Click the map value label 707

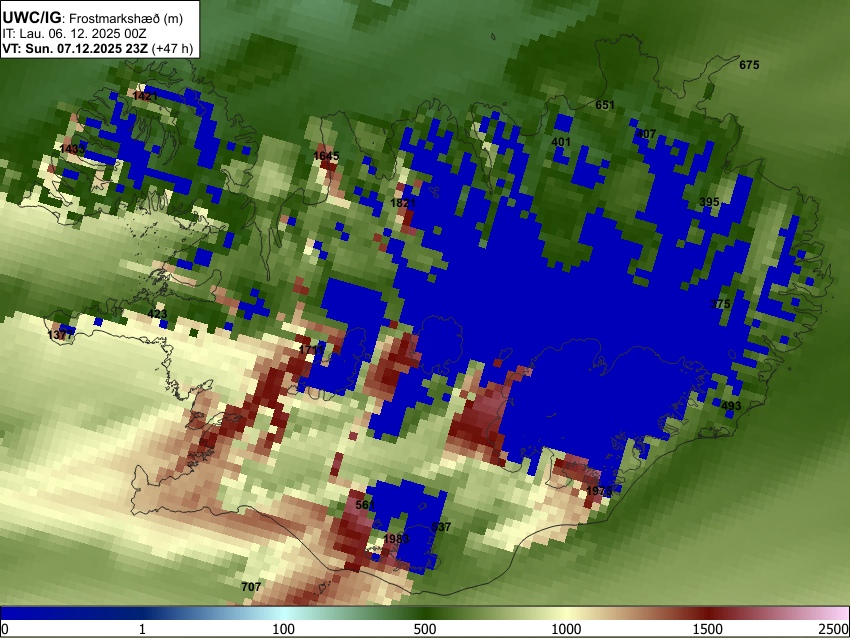(251, 587)
